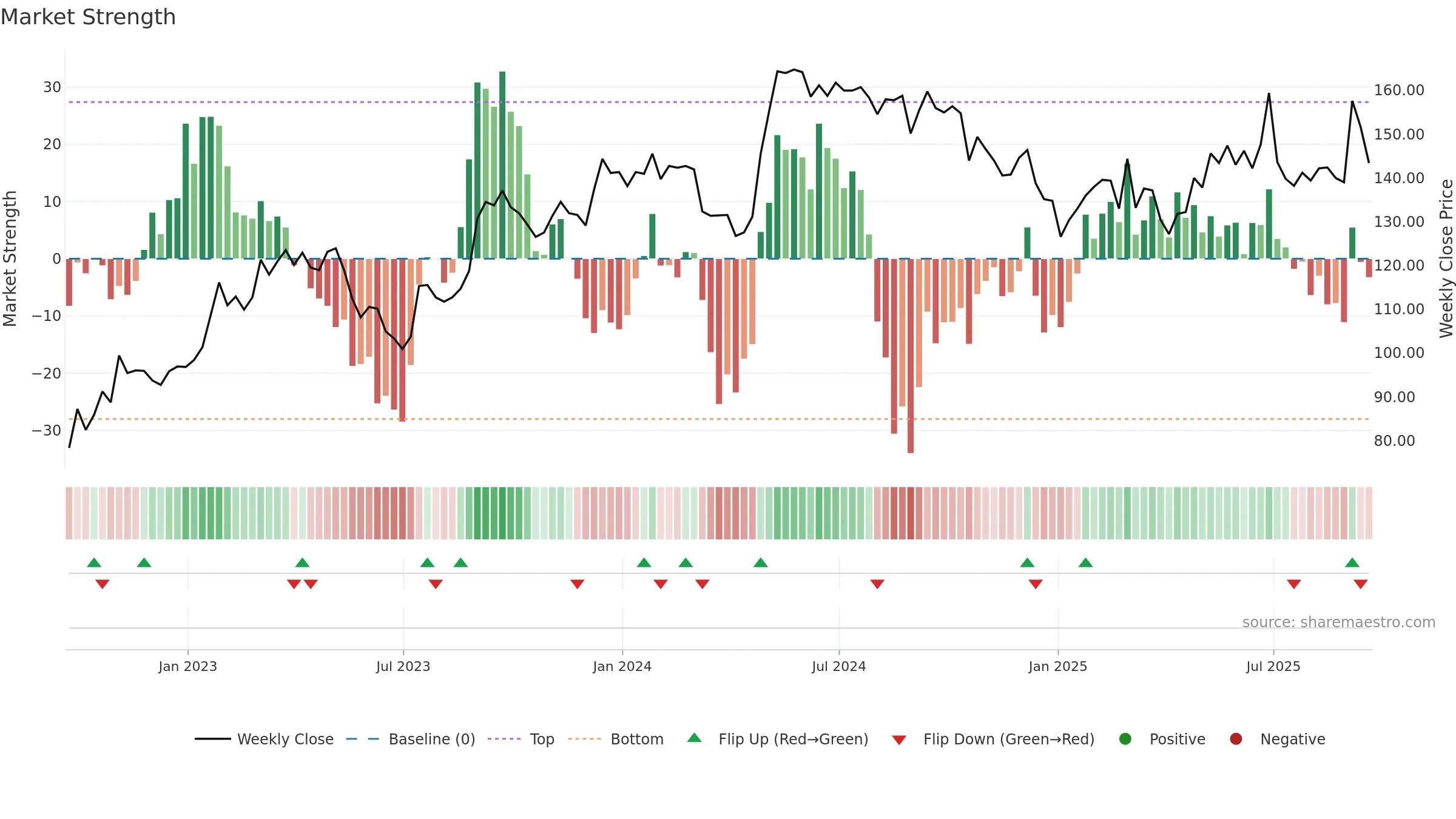This screenshot has width=1456, height=819.
Task: Click the black line legend sample
Action: click(x=212, y=739)
